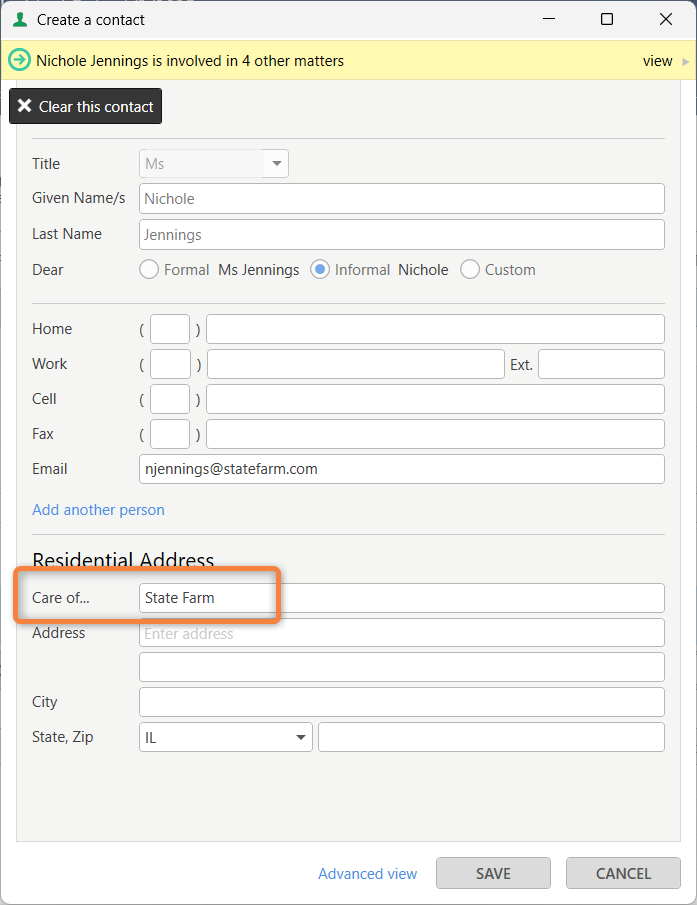Choose the Custom salutation radio button
The height and width of the screenshot is (905, 697).
469,269
